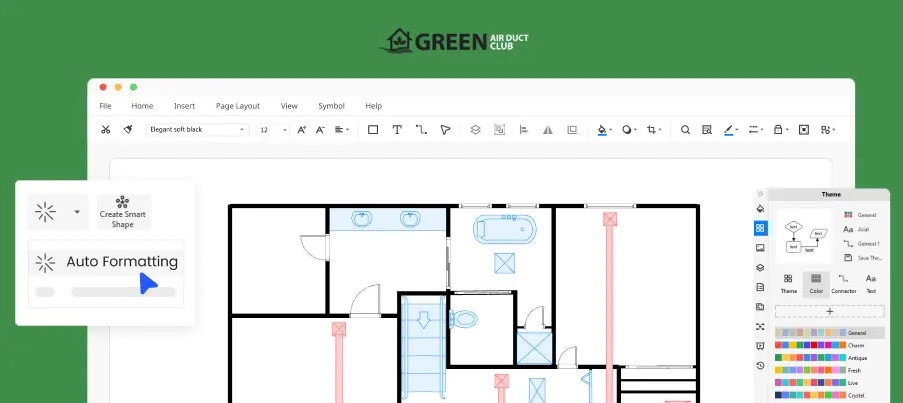Click the Group shapes icon

(499, 130)
